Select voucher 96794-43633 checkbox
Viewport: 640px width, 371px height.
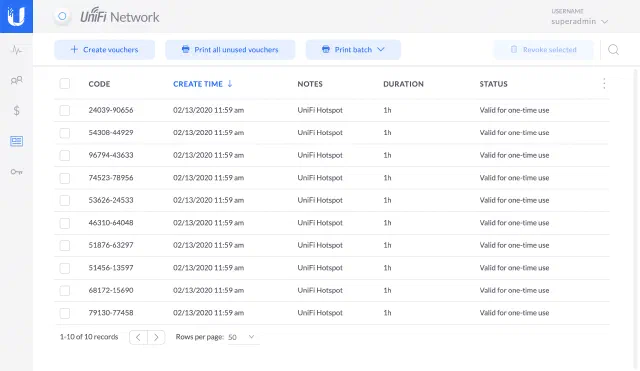tap(64, 155)
